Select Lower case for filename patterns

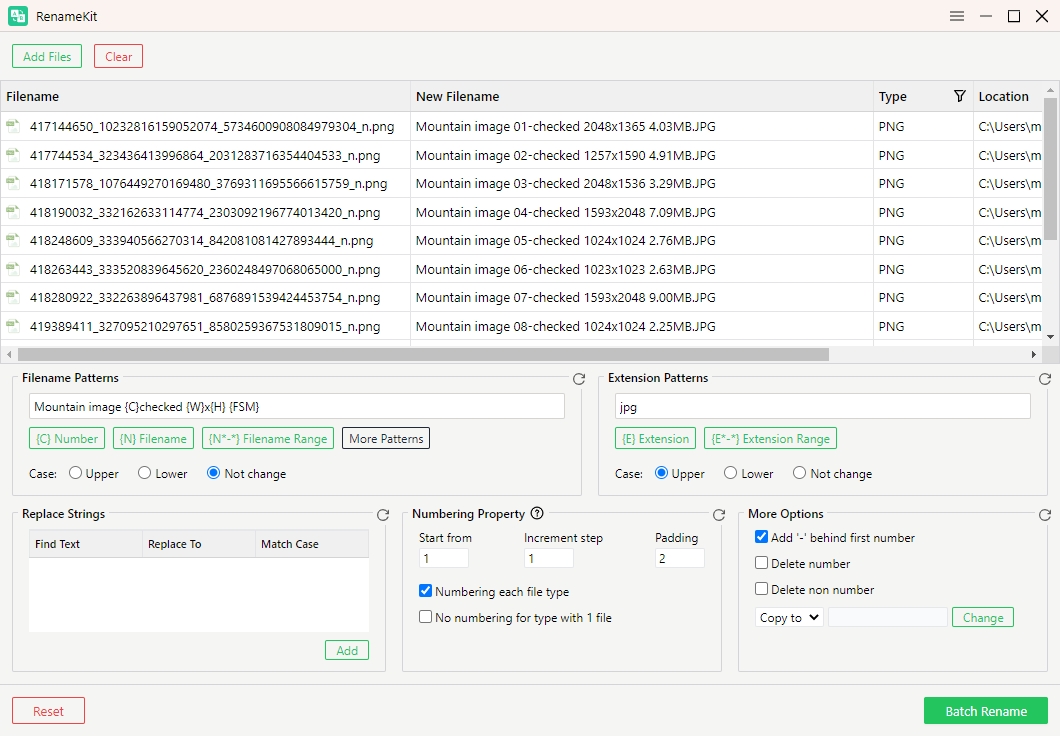(x=145, y=473)
